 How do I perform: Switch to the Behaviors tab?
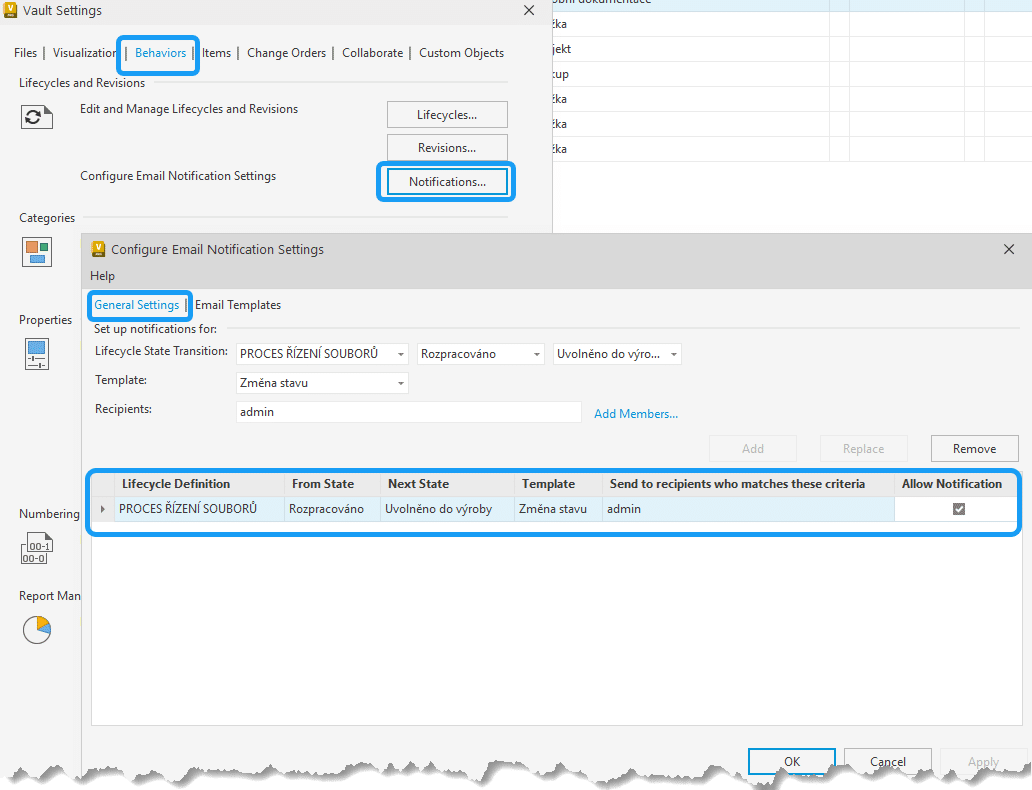tap(161, 53)
